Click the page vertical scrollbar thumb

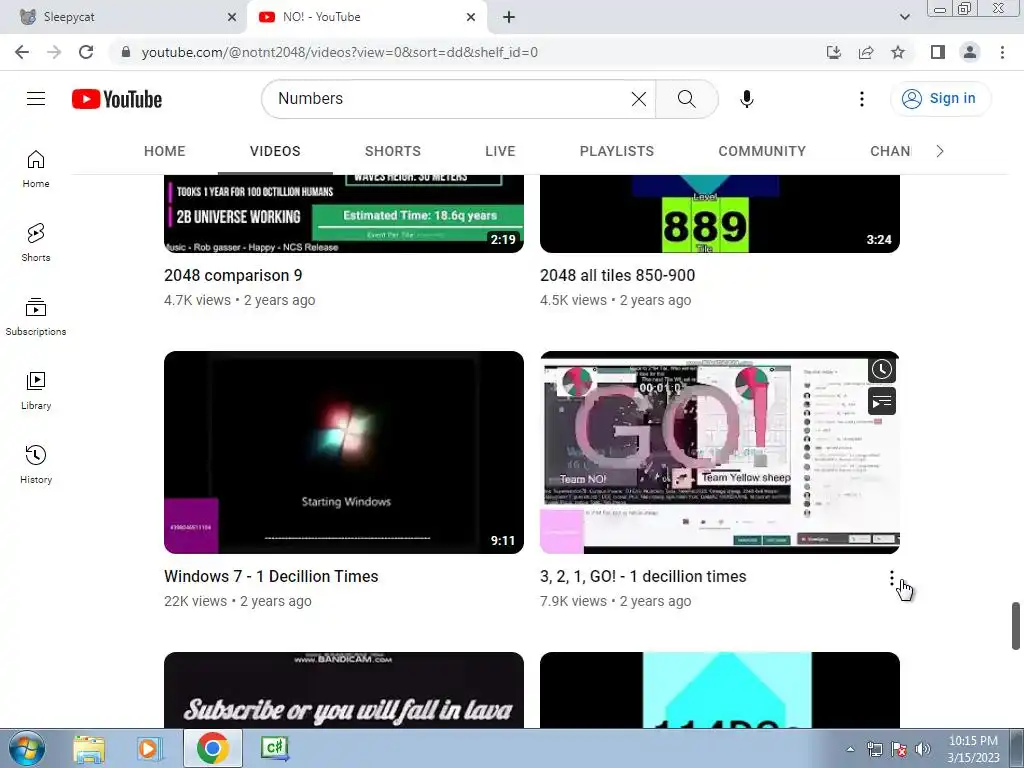pos(1016,626)
